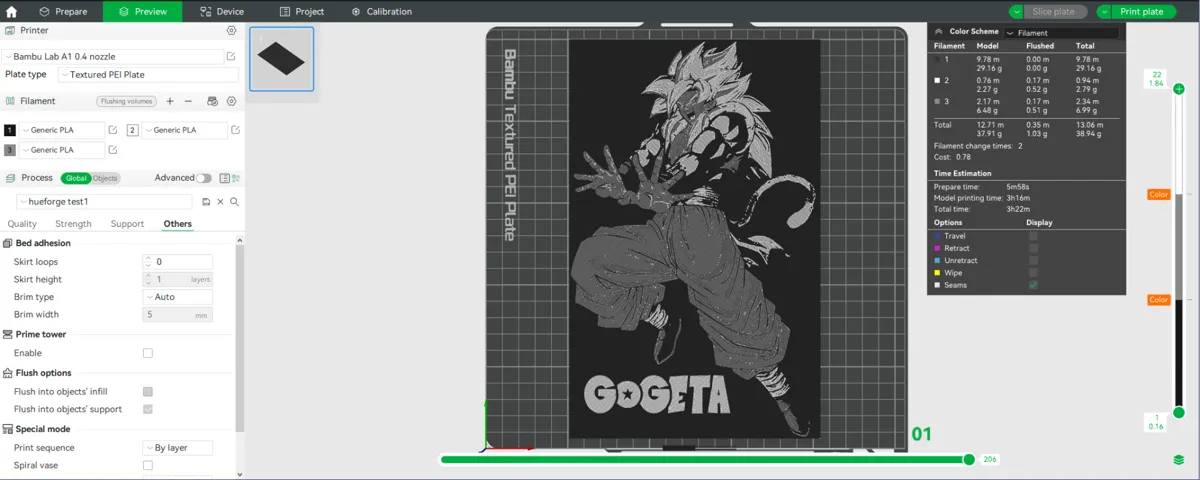Open the Print sequence dropdown
1200x480 pixels.
[178, 448]
